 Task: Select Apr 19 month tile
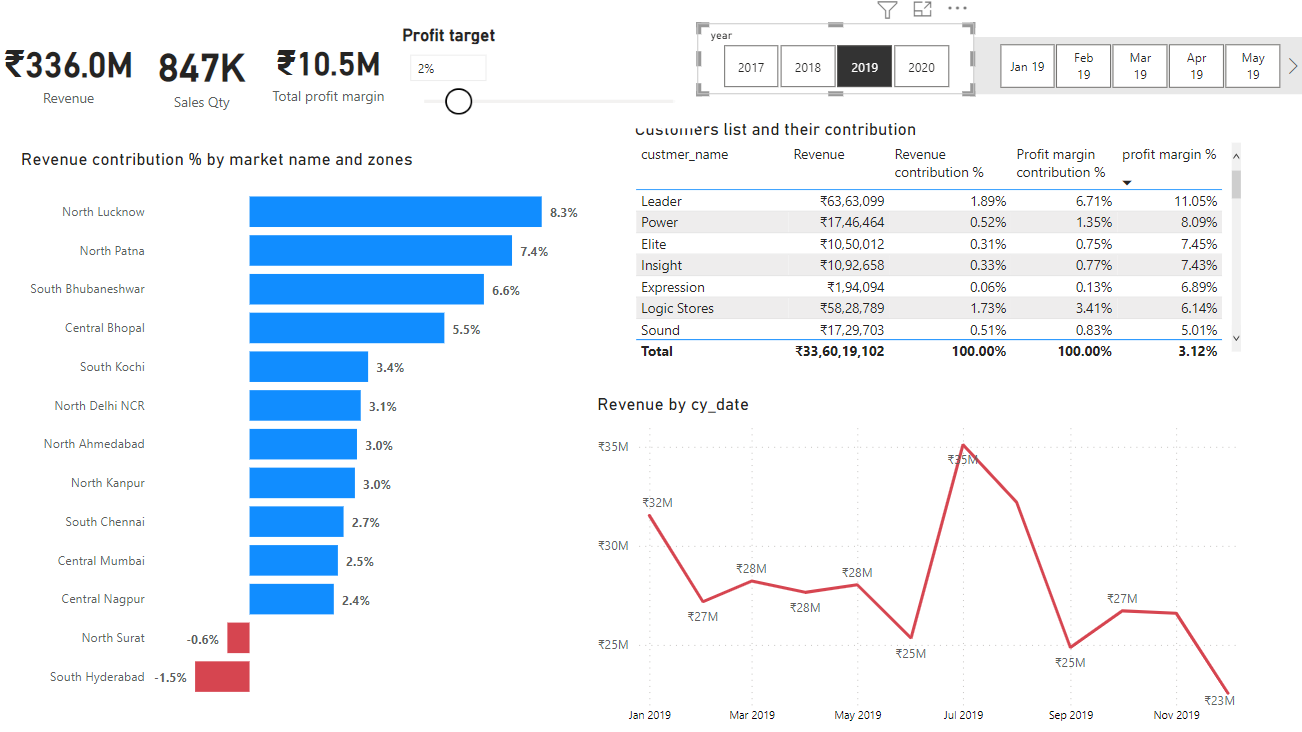(x=1197, y=67)
